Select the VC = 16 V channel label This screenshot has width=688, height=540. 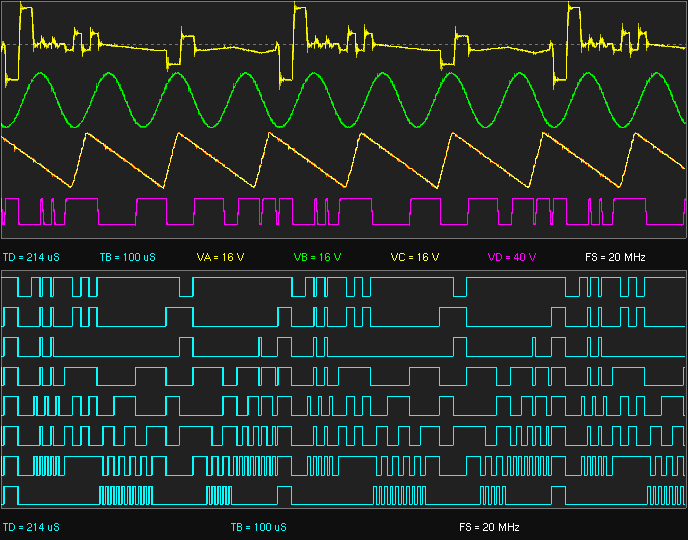pos(414,257)
